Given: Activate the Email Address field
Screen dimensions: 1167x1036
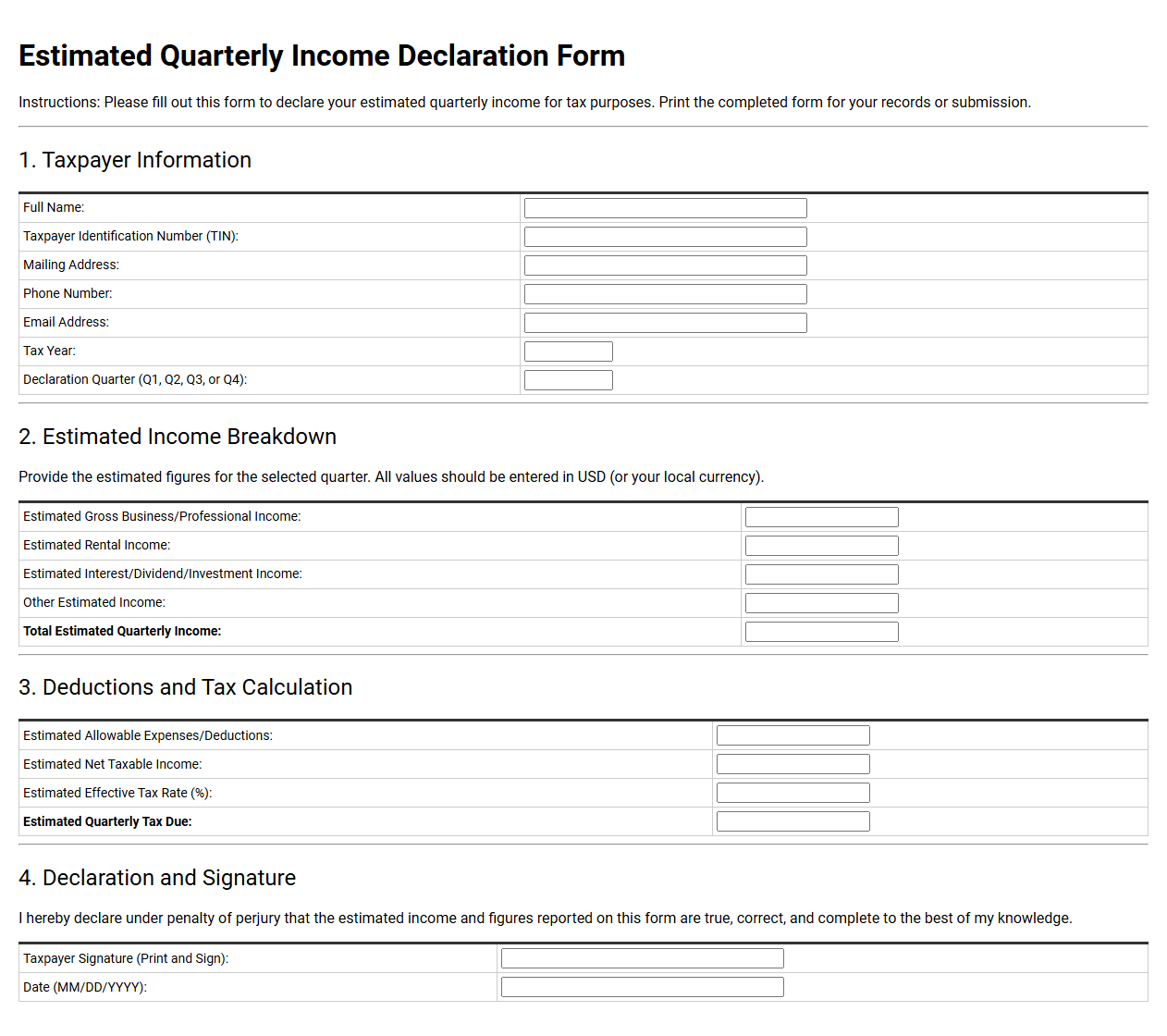Looking at the screenshot, I should 665,323.
